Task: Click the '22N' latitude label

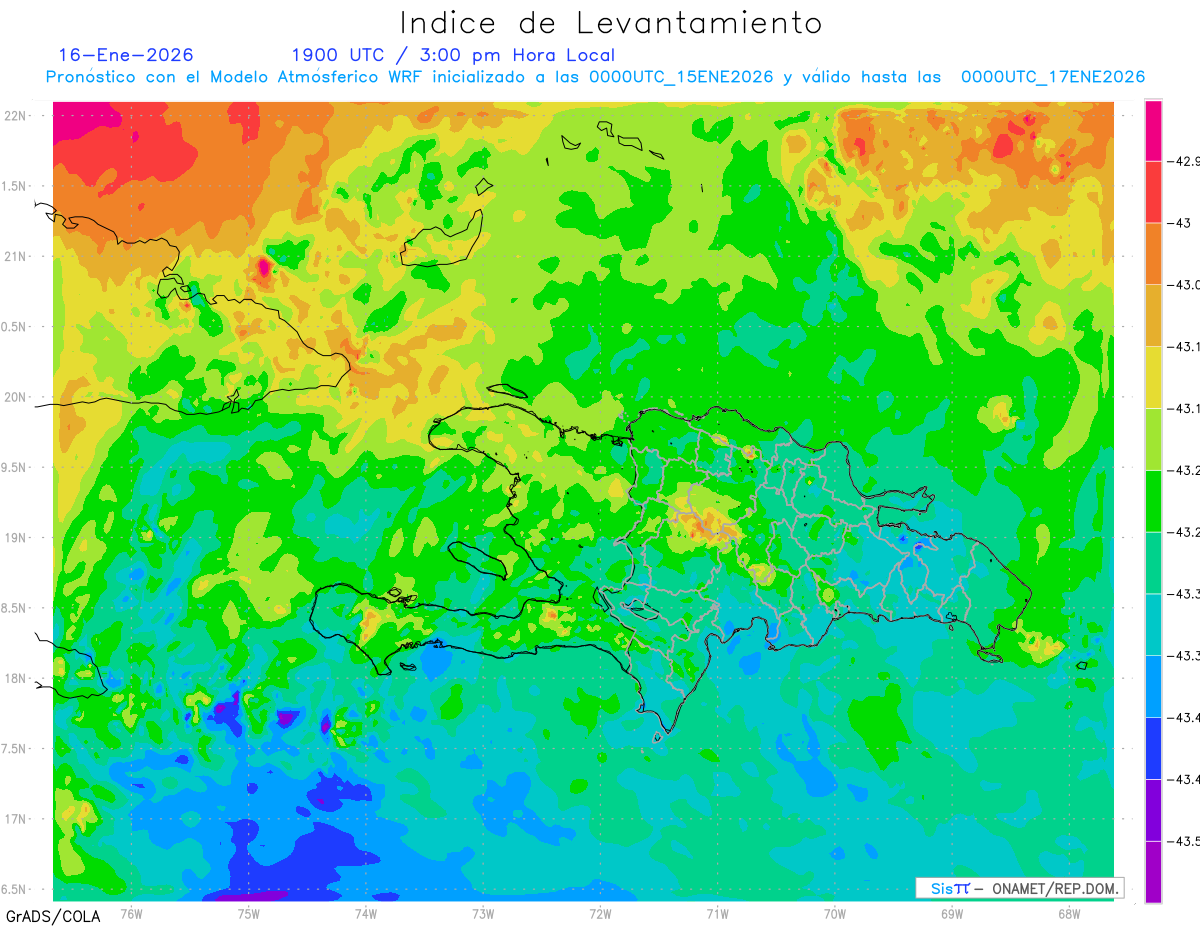Action: tap(16, 116)
